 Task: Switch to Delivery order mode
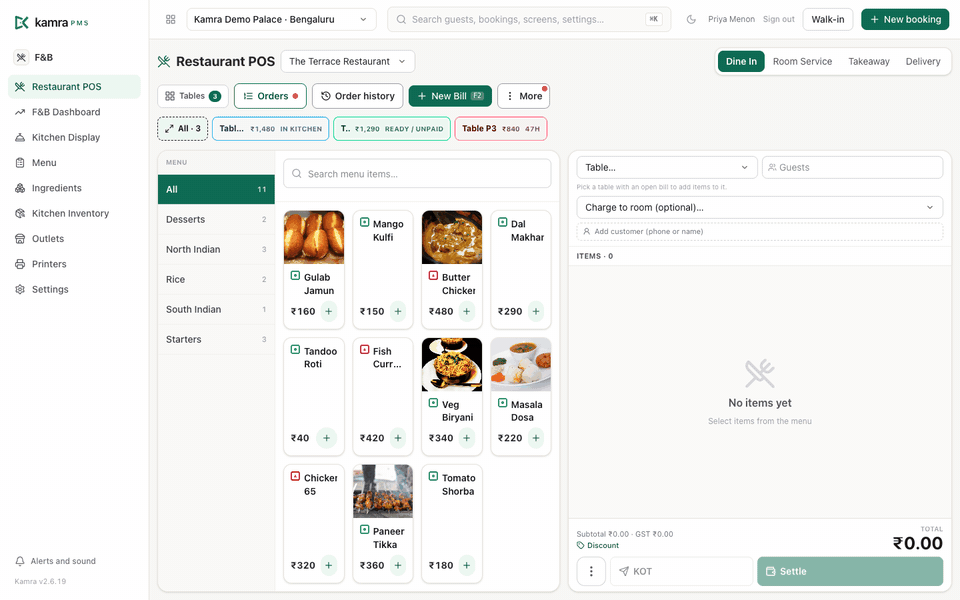pos(923,61)
